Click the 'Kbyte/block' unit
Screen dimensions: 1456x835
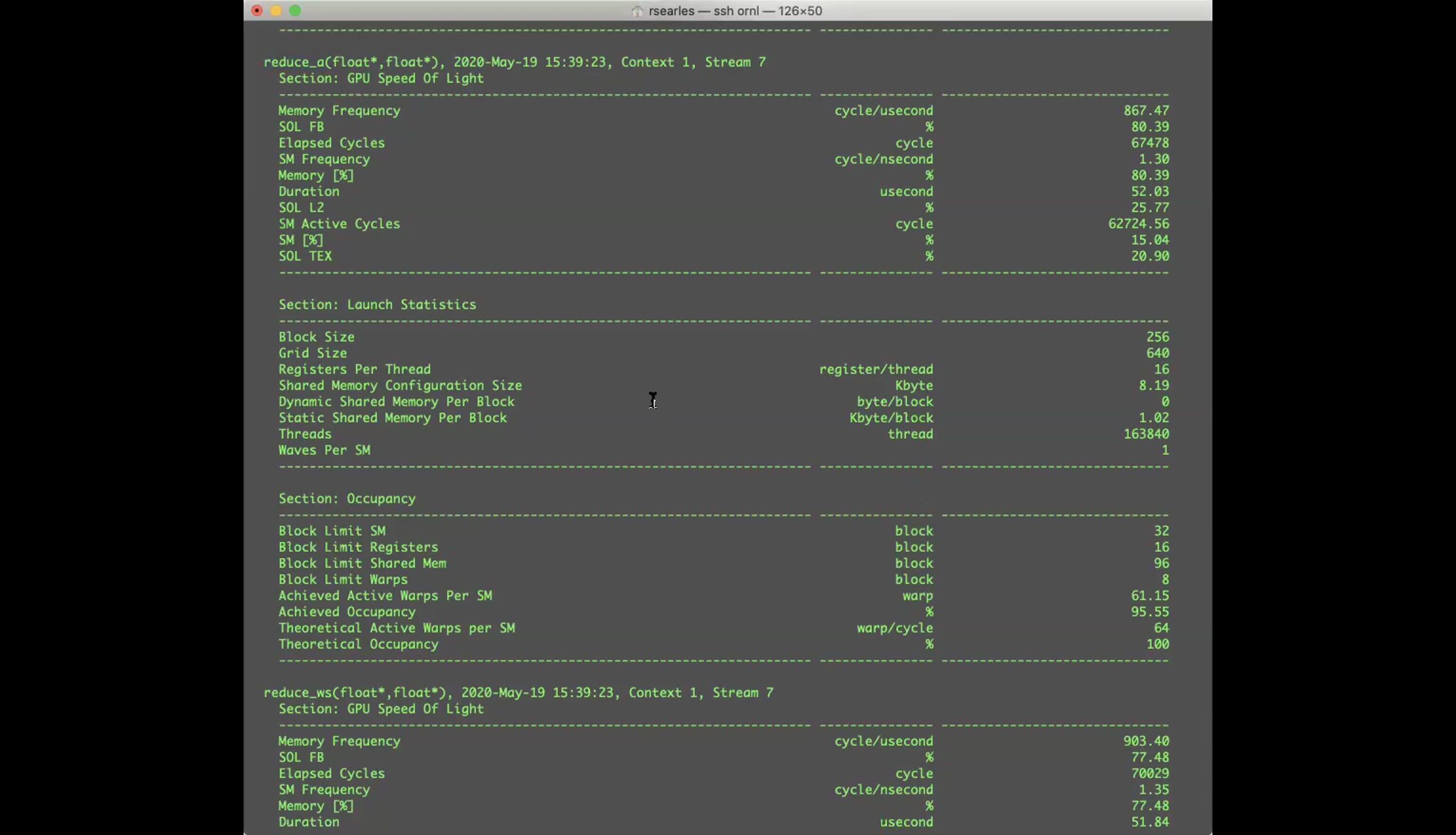click(x=891, y=418)
